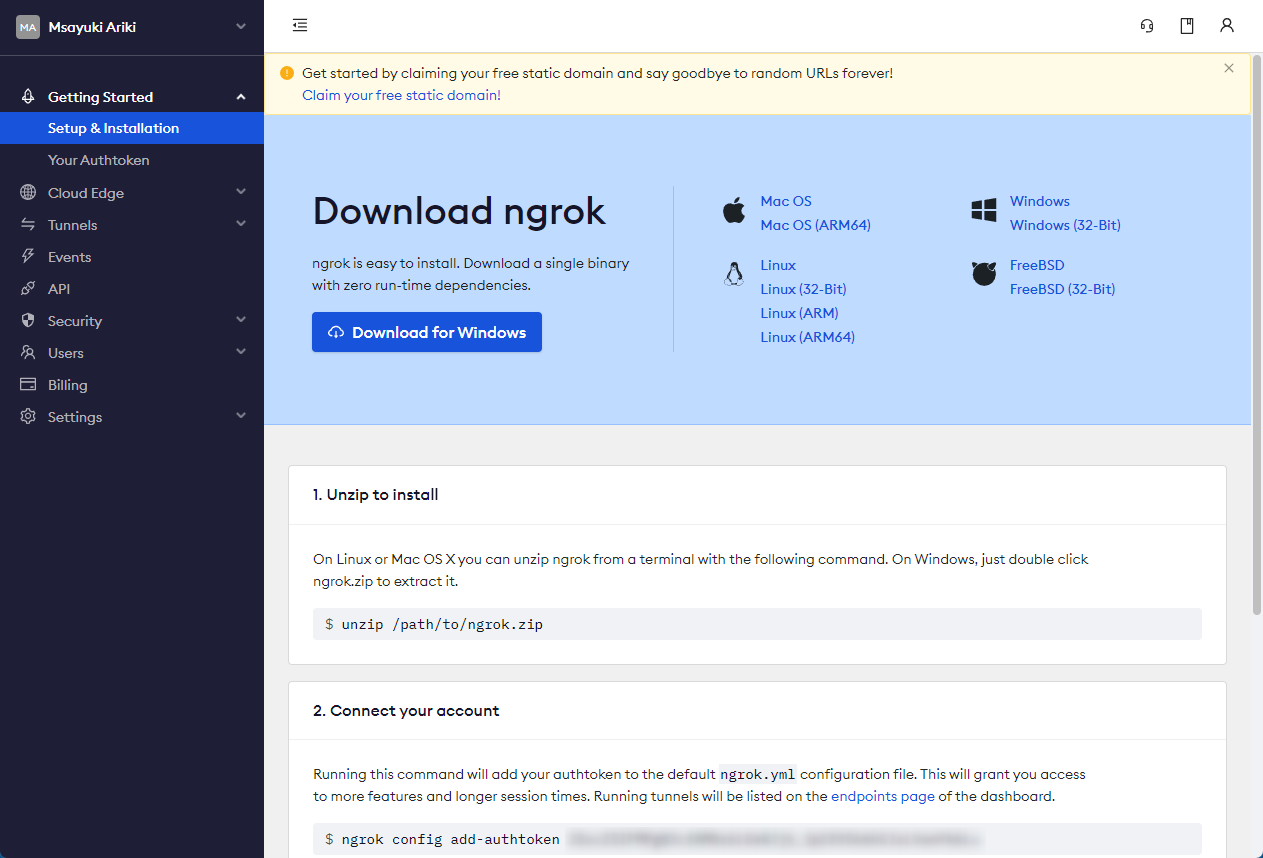
Task: Dismiss the static domain banner notification
Action: click(x=1228, y=68)
